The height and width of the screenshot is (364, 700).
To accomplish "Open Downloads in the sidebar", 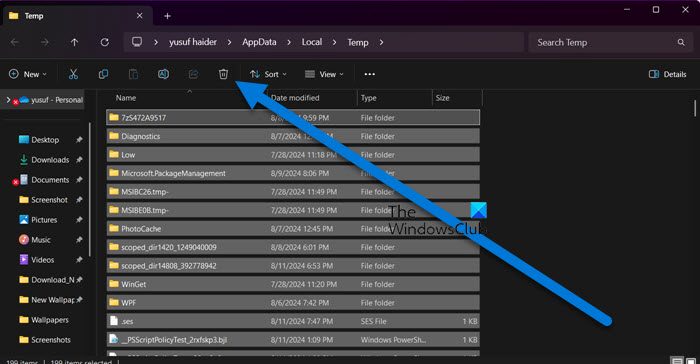I will pyautogui.click(x=45, y=160).
